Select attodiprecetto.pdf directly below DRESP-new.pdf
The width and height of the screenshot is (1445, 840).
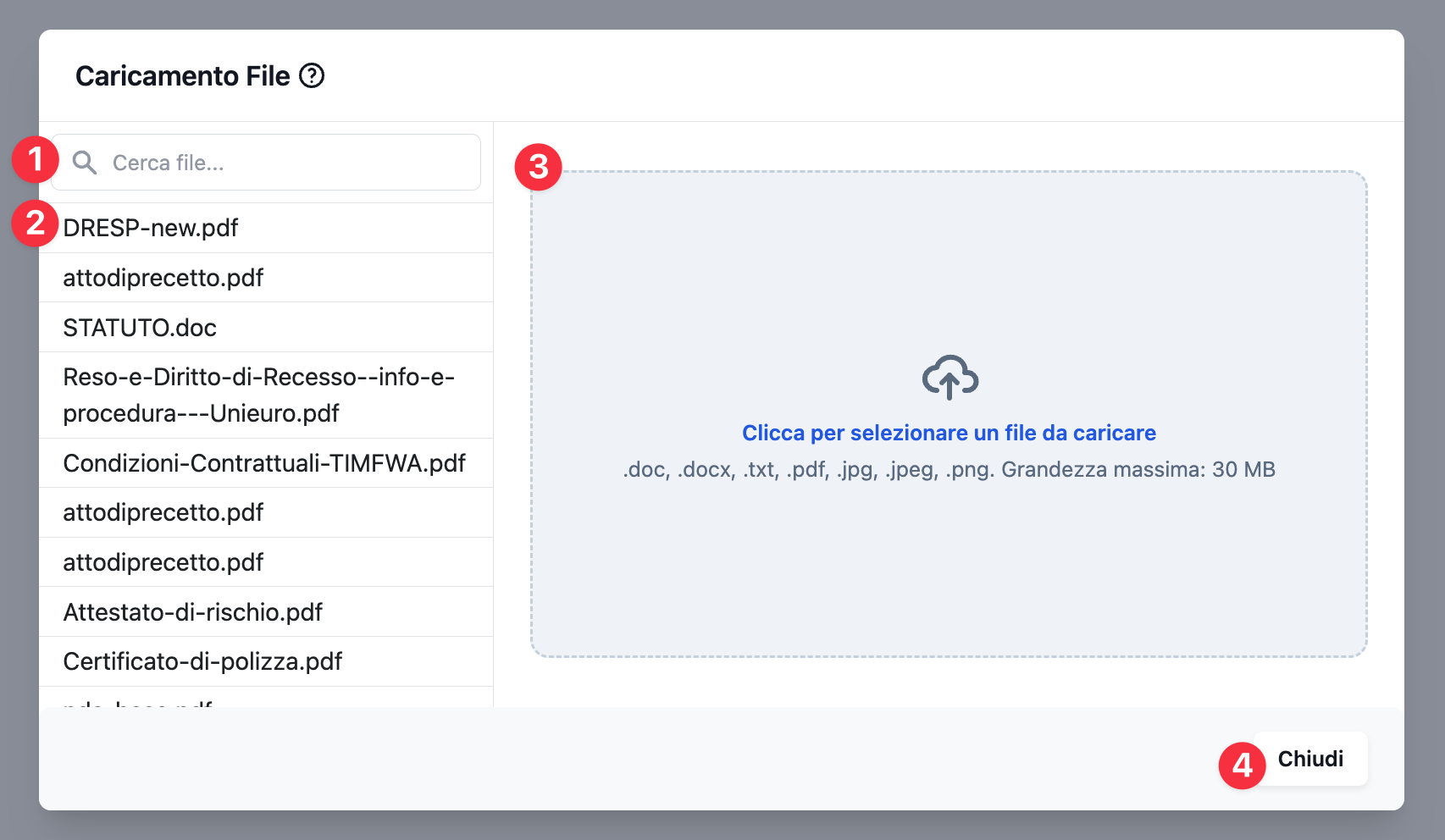[x=163, y=278]
